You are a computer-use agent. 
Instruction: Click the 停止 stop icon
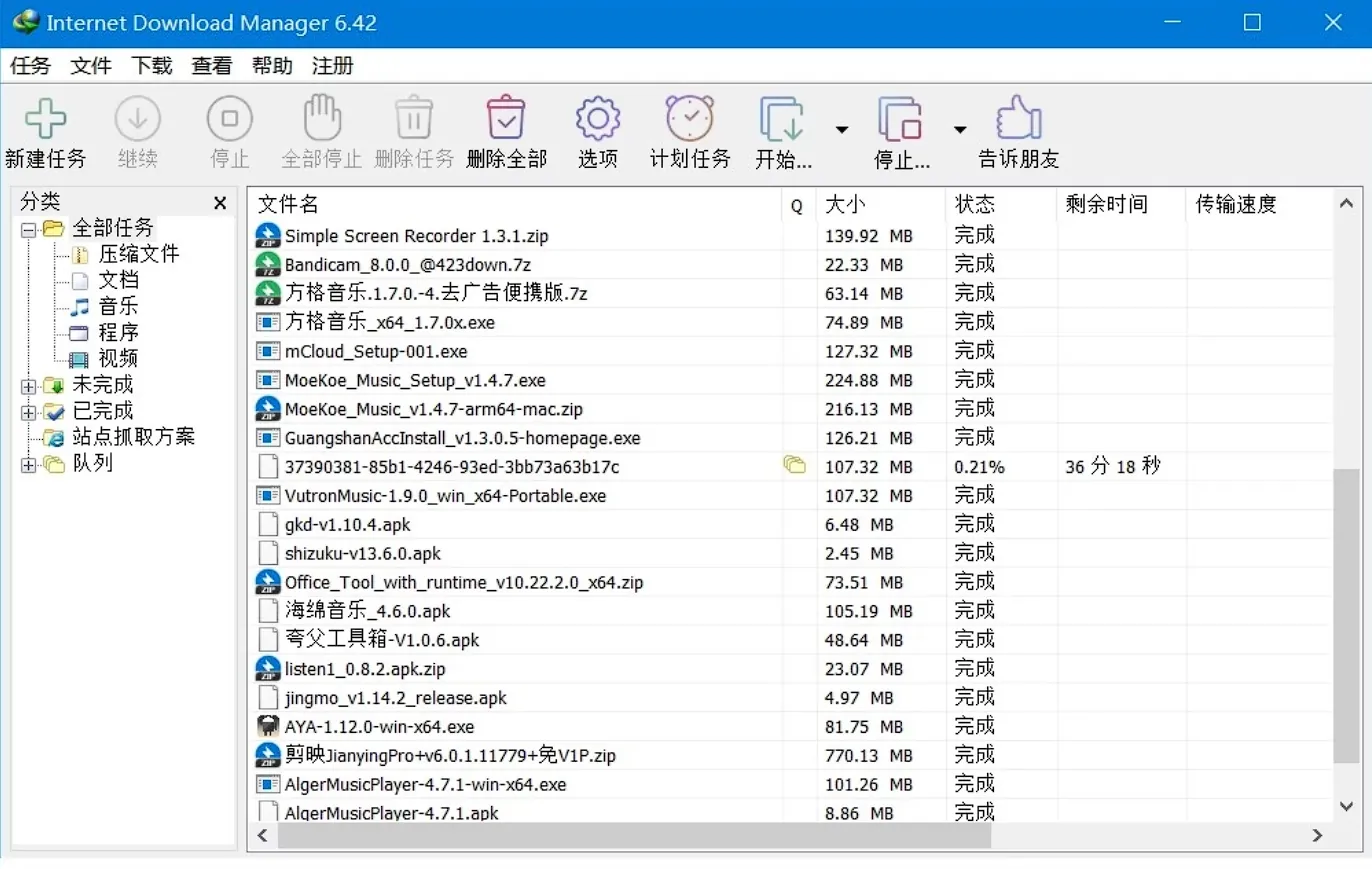point(230,119)
